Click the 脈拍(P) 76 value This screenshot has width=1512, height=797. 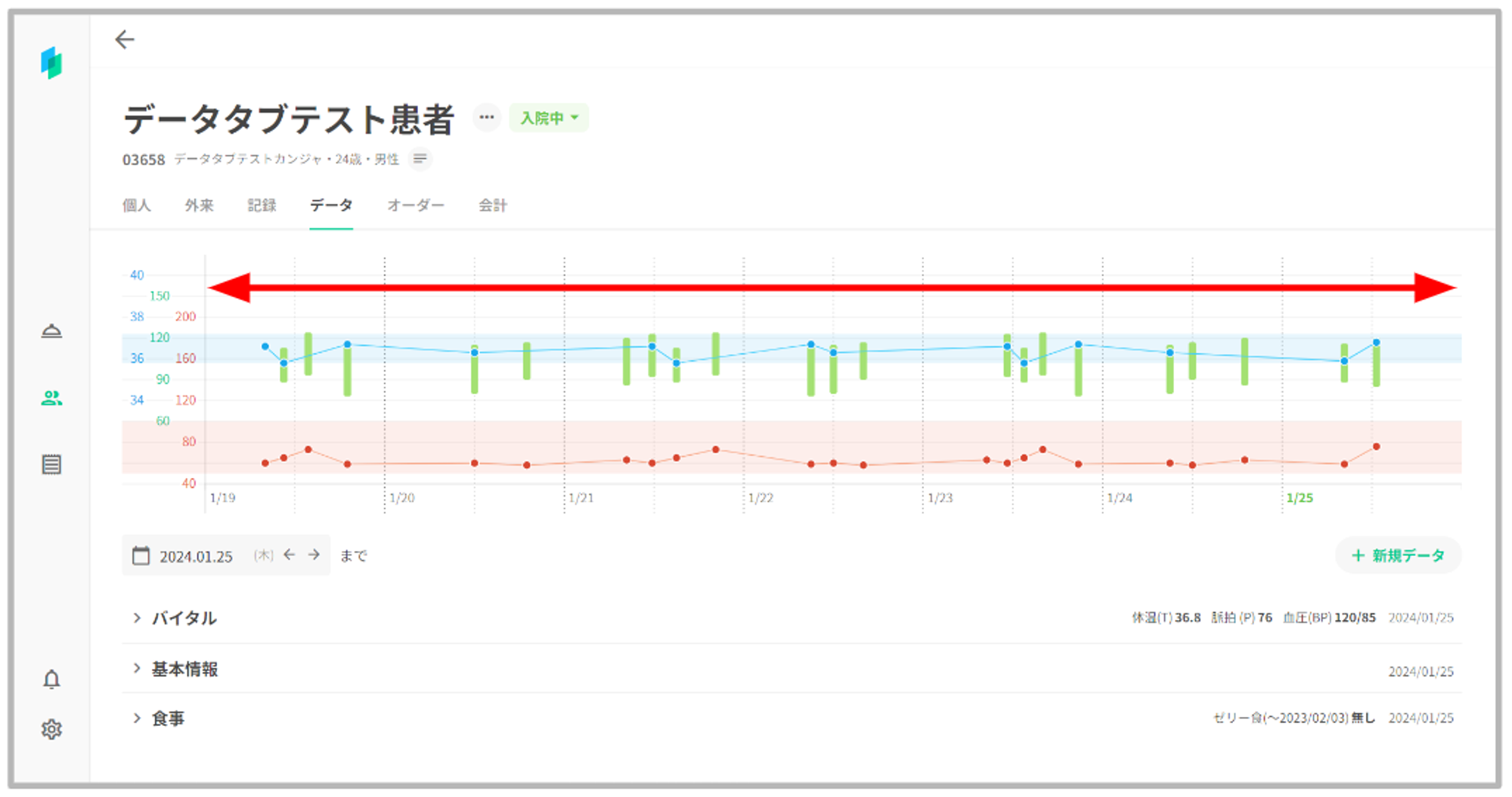[x=1241, y=618]
